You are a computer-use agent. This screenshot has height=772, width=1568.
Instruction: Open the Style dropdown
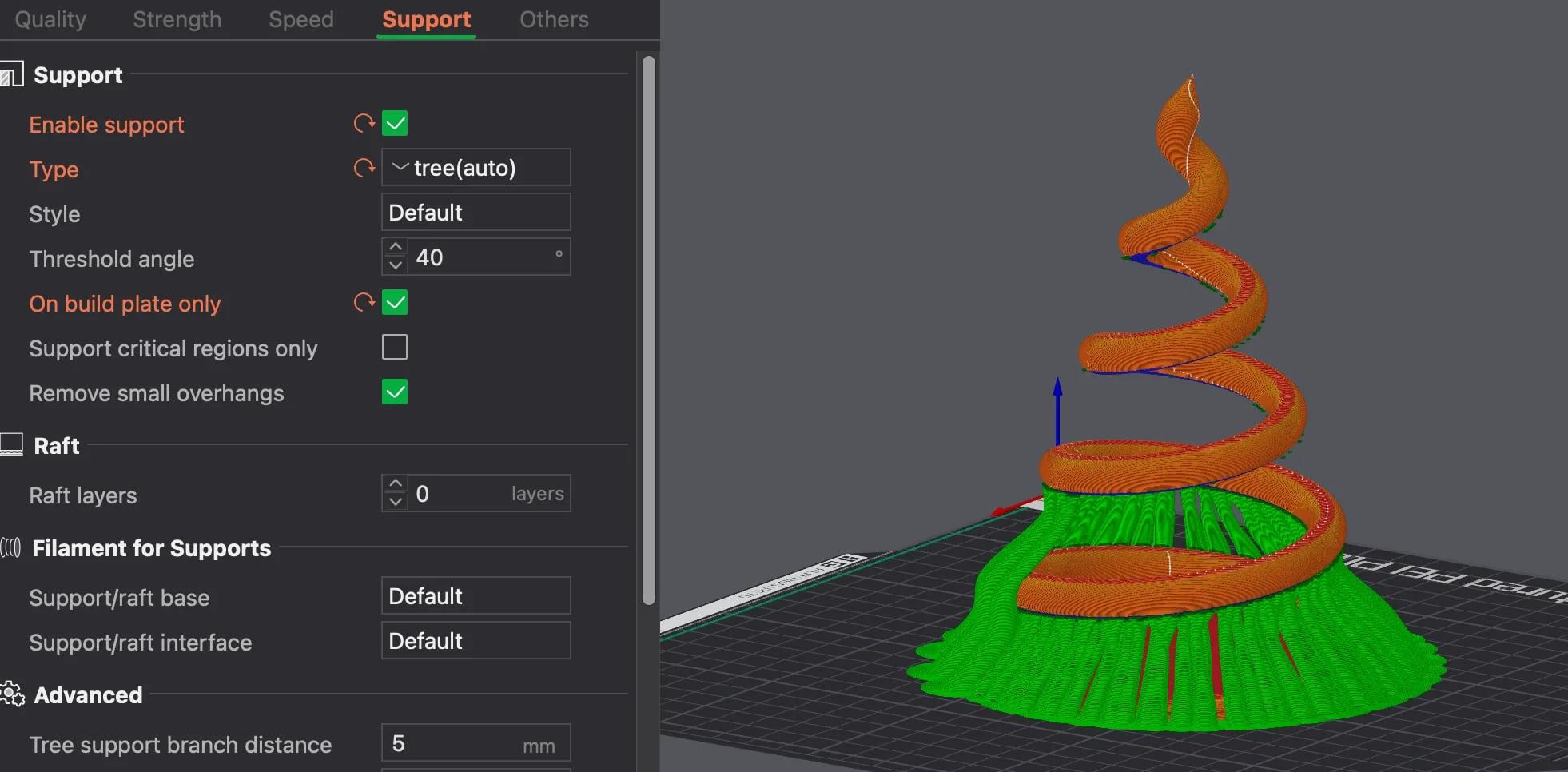[x=476, y=213]
